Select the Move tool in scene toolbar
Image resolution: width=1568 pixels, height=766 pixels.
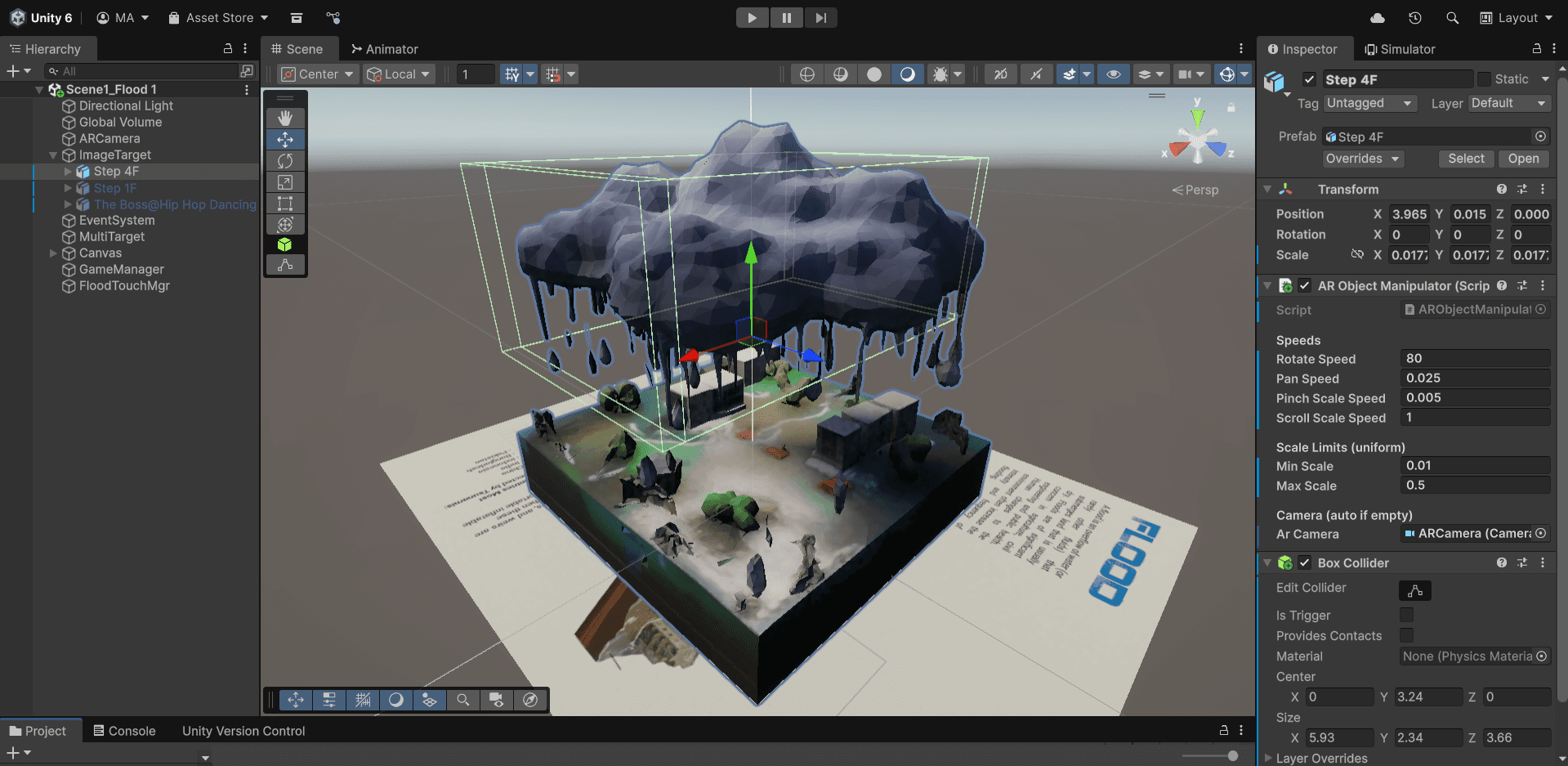click(285, 140)
